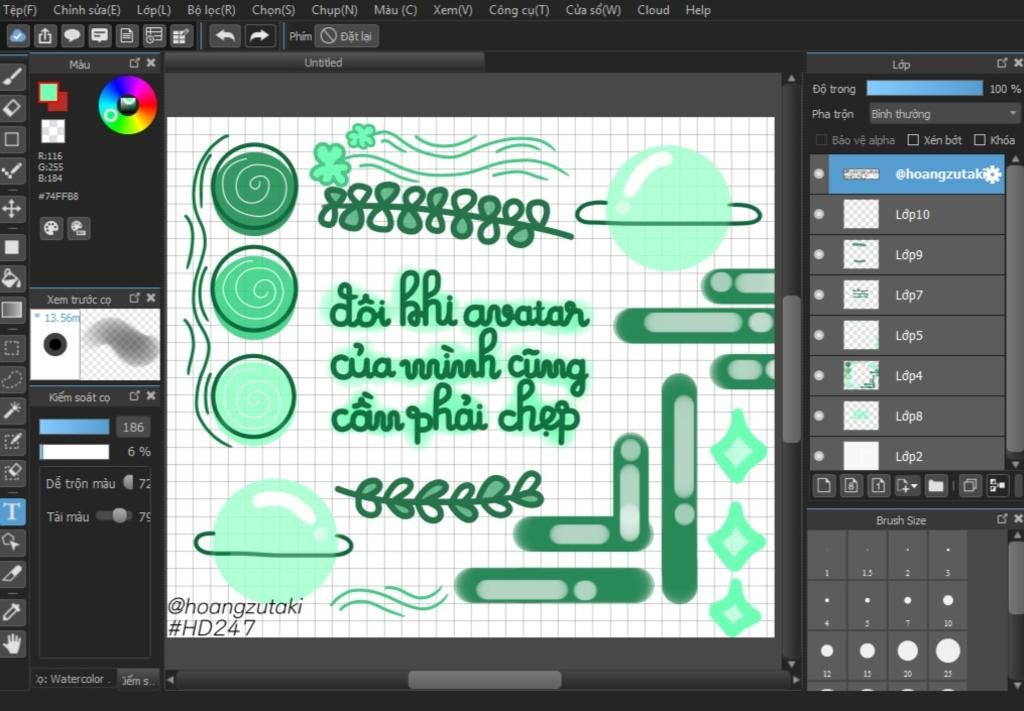This screenshot has width=1024, height=711.
Task: Choose brush size preset 10
Action: coord(948,606)
